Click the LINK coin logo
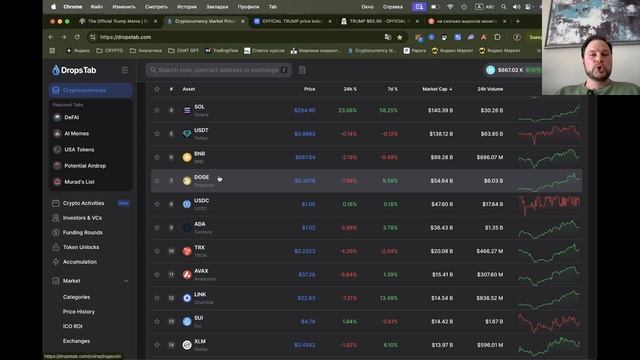 tap(187, 298)
